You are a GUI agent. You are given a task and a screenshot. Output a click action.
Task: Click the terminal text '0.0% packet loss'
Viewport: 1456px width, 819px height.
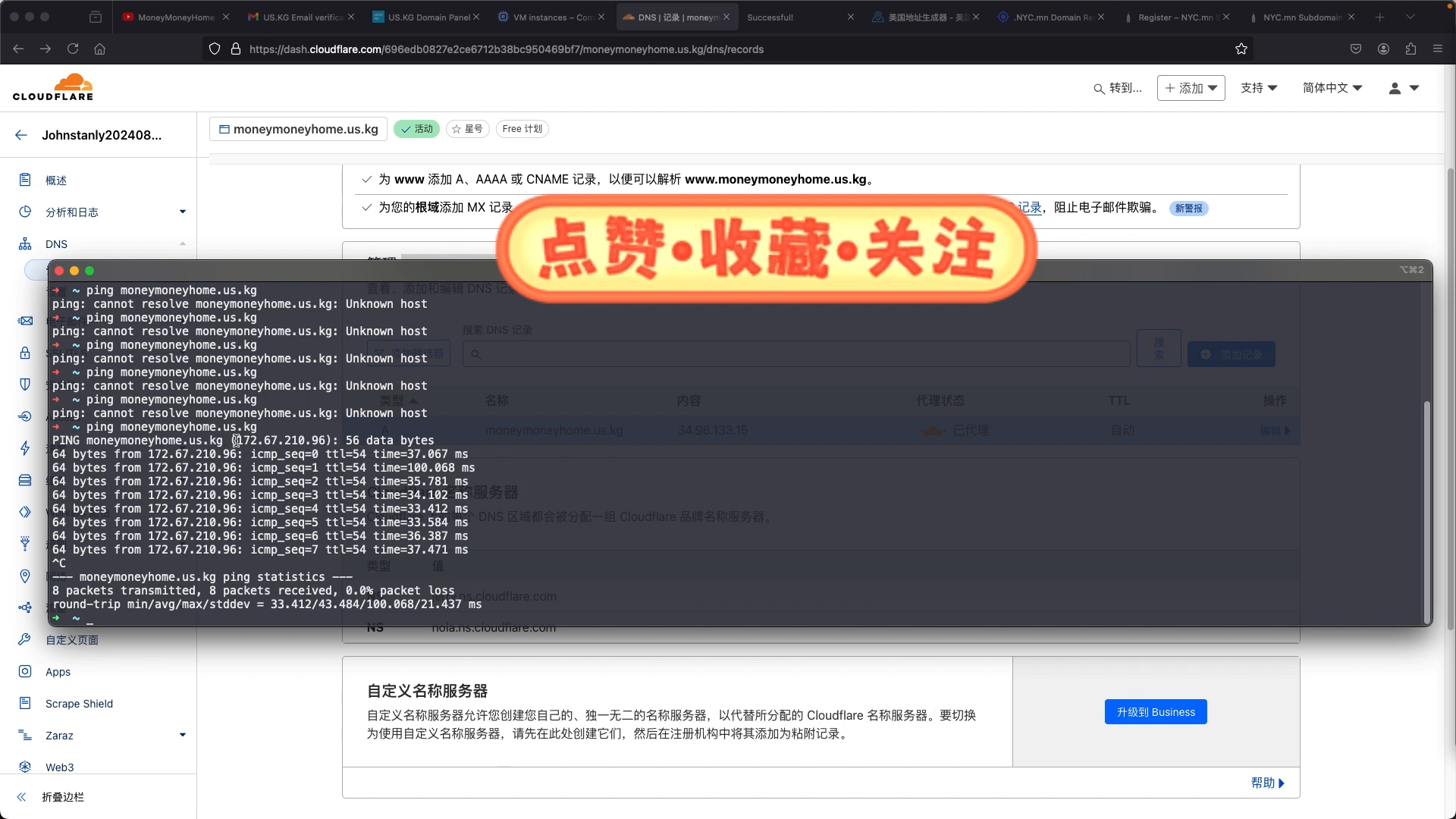400,590
